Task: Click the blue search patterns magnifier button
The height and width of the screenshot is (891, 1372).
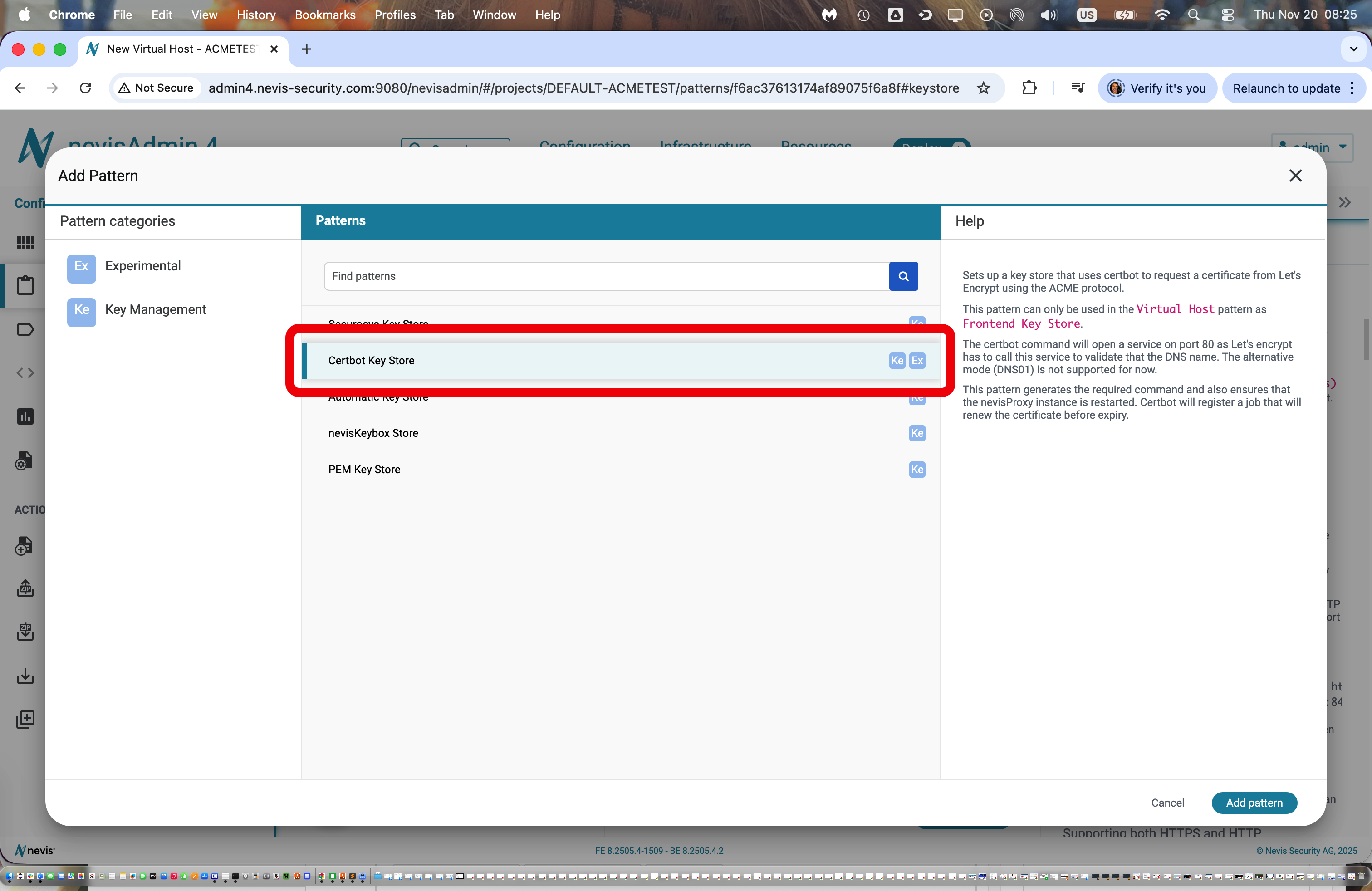Action: pos(903,276)
